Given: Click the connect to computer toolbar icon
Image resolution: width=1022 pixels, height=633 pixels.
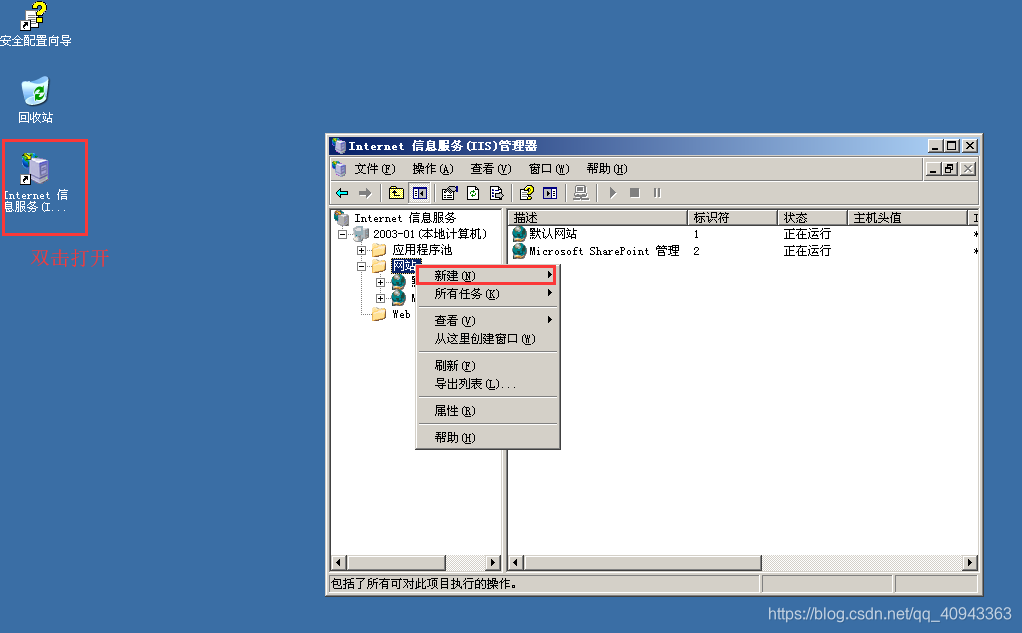Looking at the screenshot, I should [581, 193].
